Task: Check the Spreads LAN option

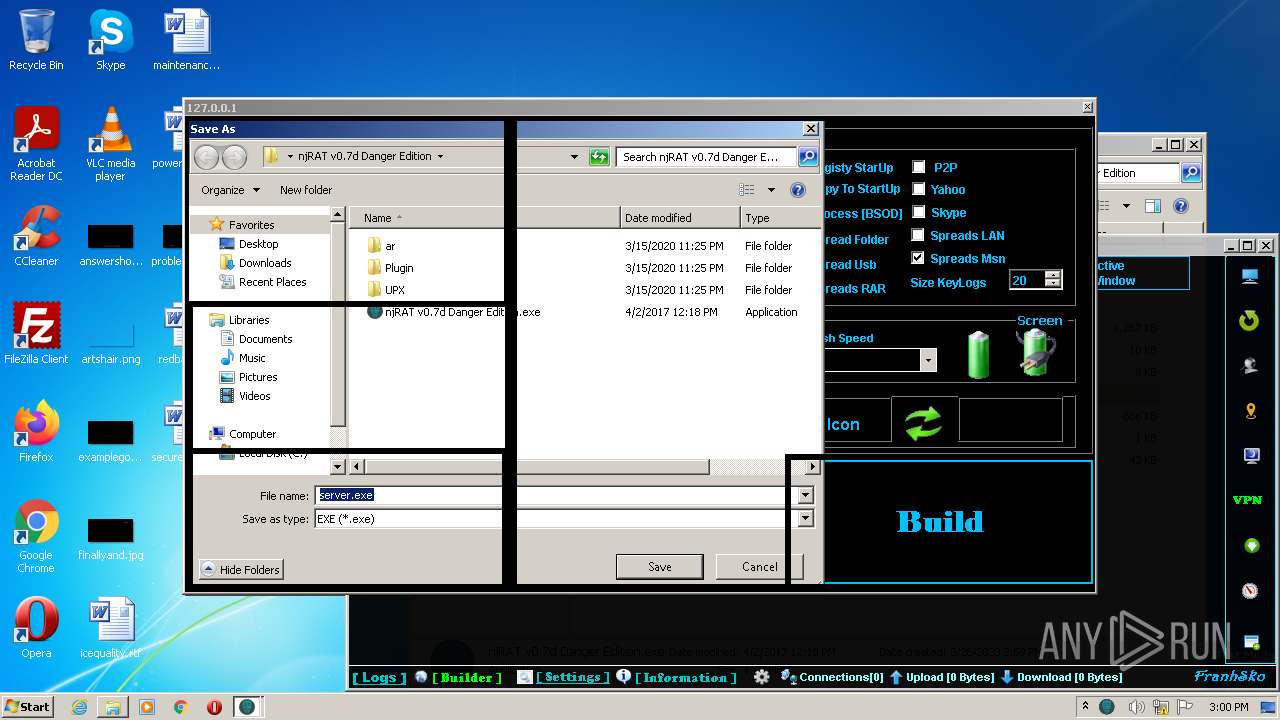Action: (918, 235)
